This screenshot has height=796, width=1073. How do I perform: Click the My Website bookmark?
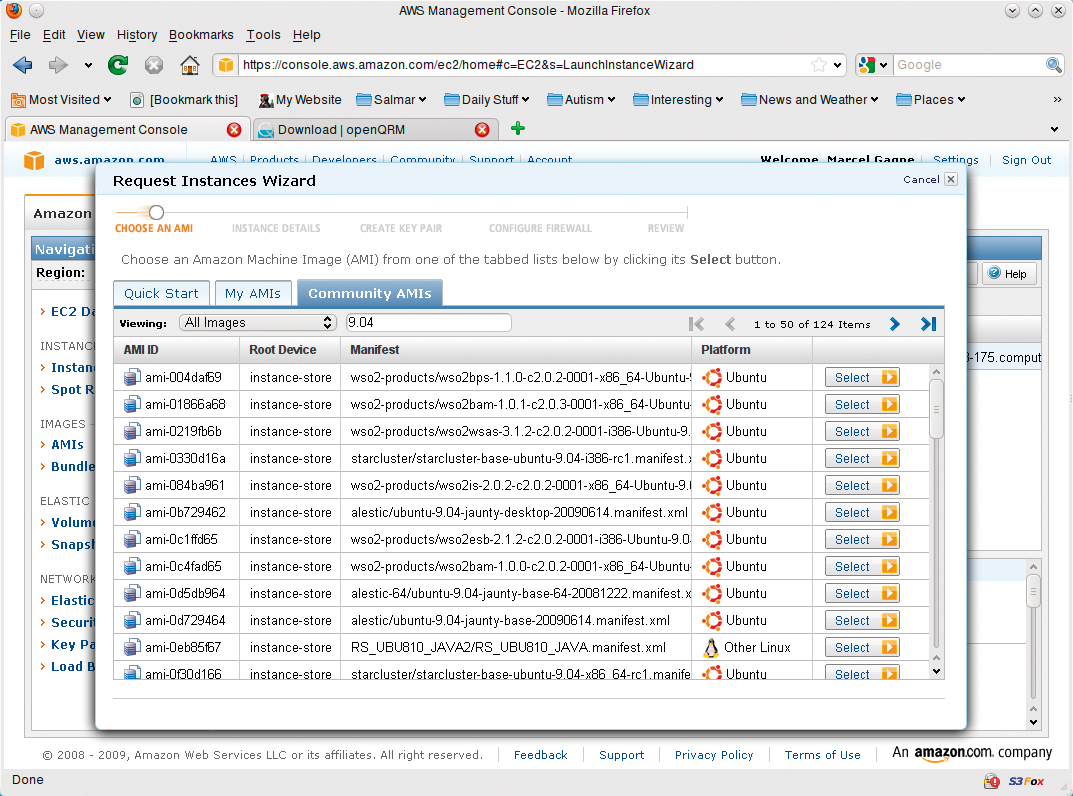click(300, 100)
